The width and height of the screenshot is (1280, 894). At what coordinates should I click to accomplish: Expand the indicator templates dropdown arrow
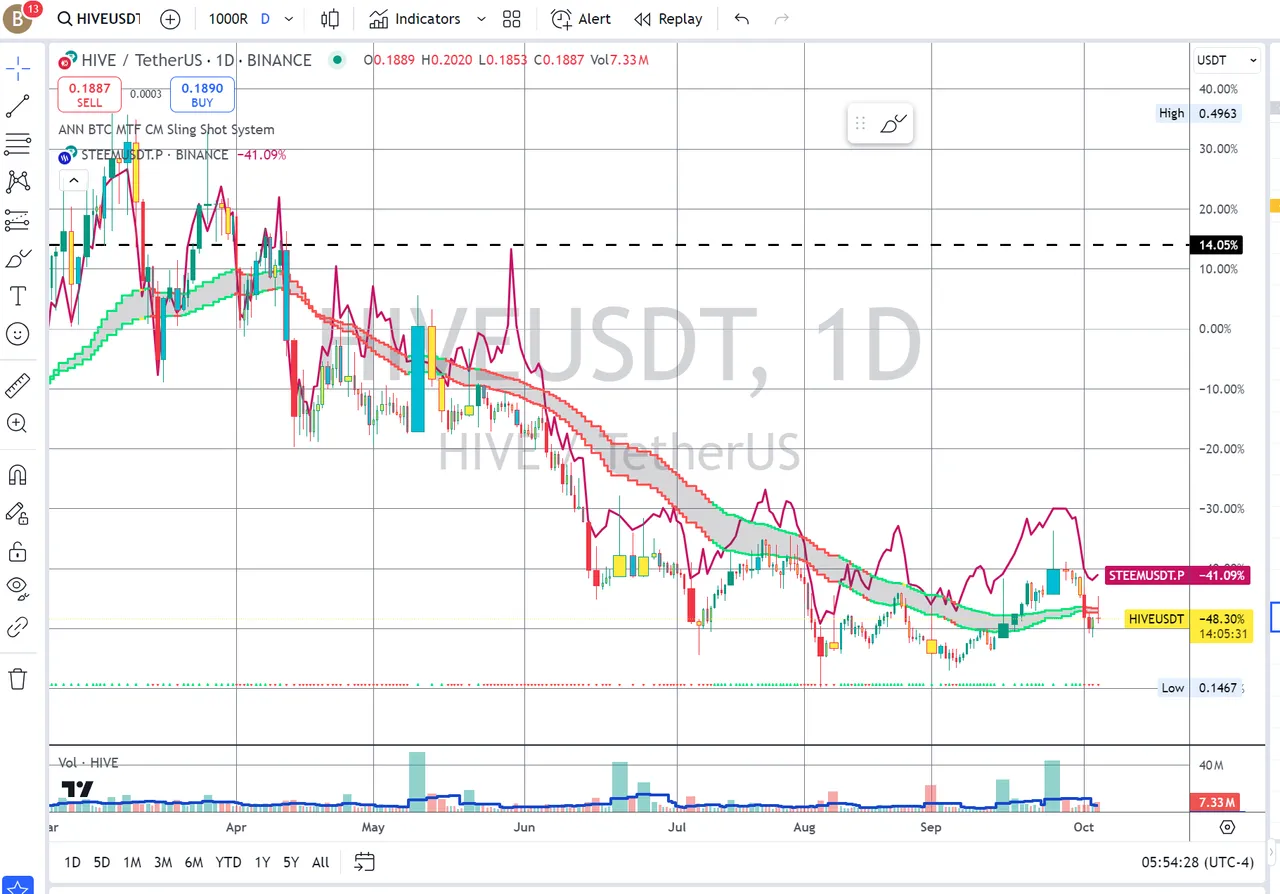(480, 19)
